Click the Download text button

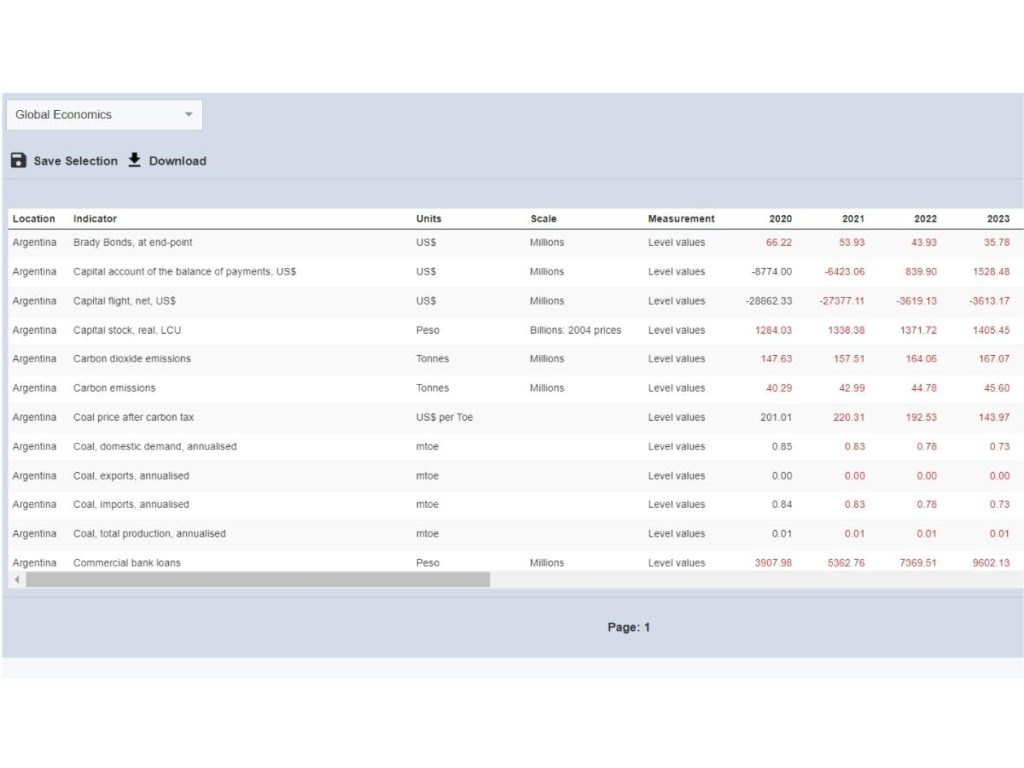coord(177,161)
